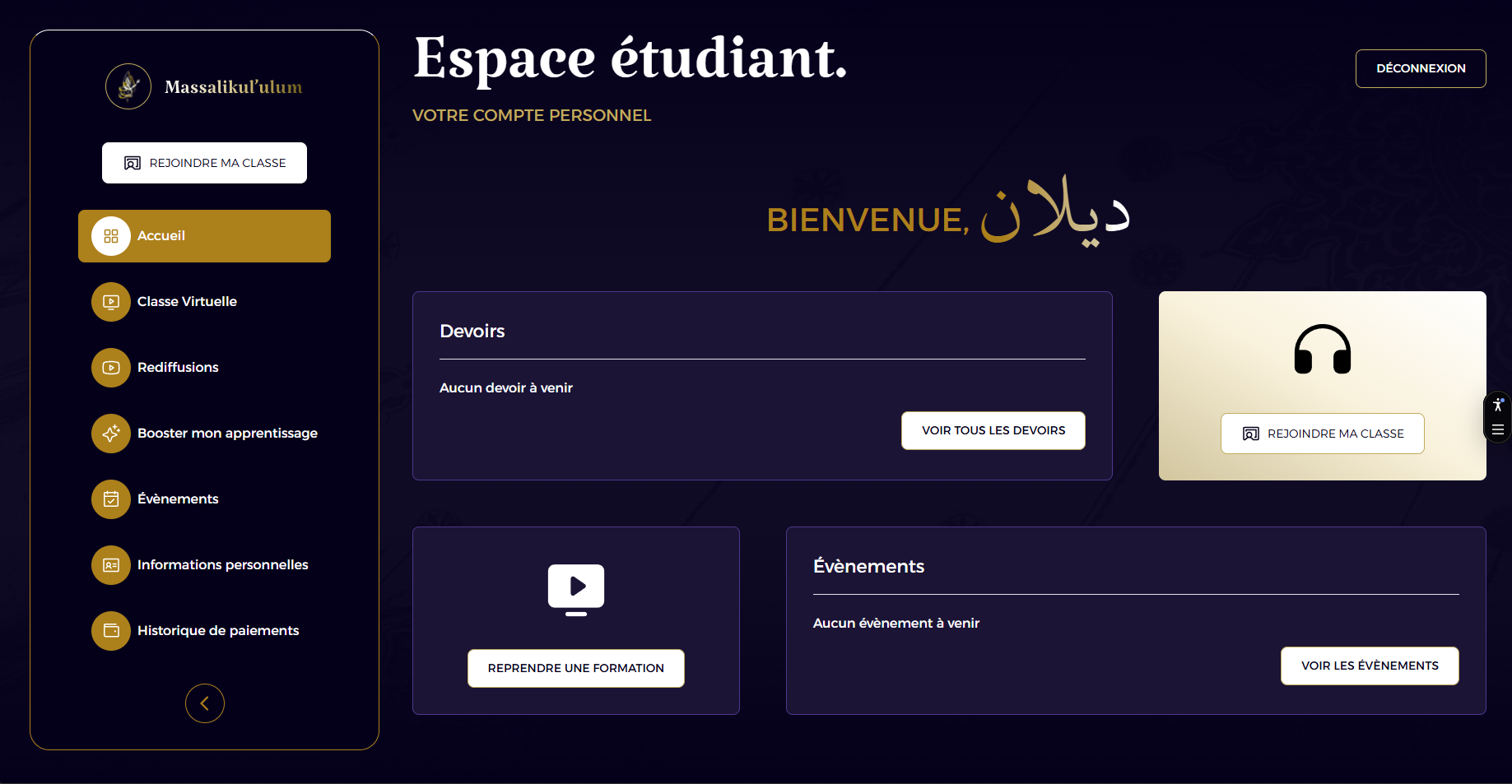Image resolution: width=1512 pixels, height=784 pixels.
Task: Click the Informations personnelles ID card icon
Action: click(x=110, y=565)
